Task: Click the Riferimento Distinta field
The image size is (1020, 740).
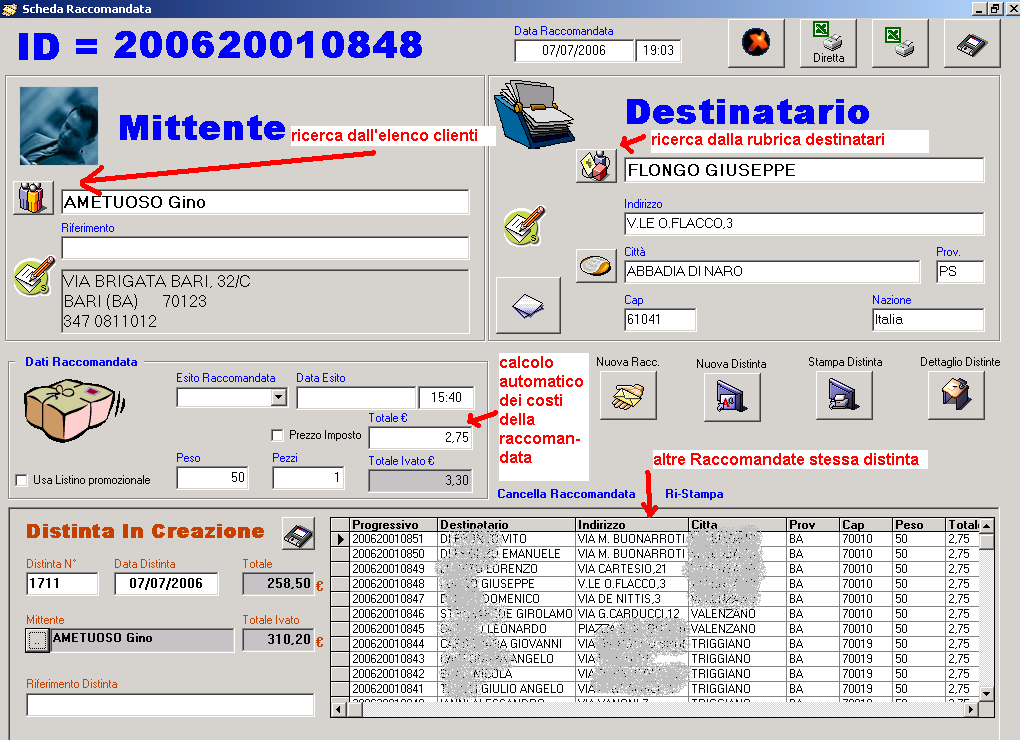Action: point(170,705)
